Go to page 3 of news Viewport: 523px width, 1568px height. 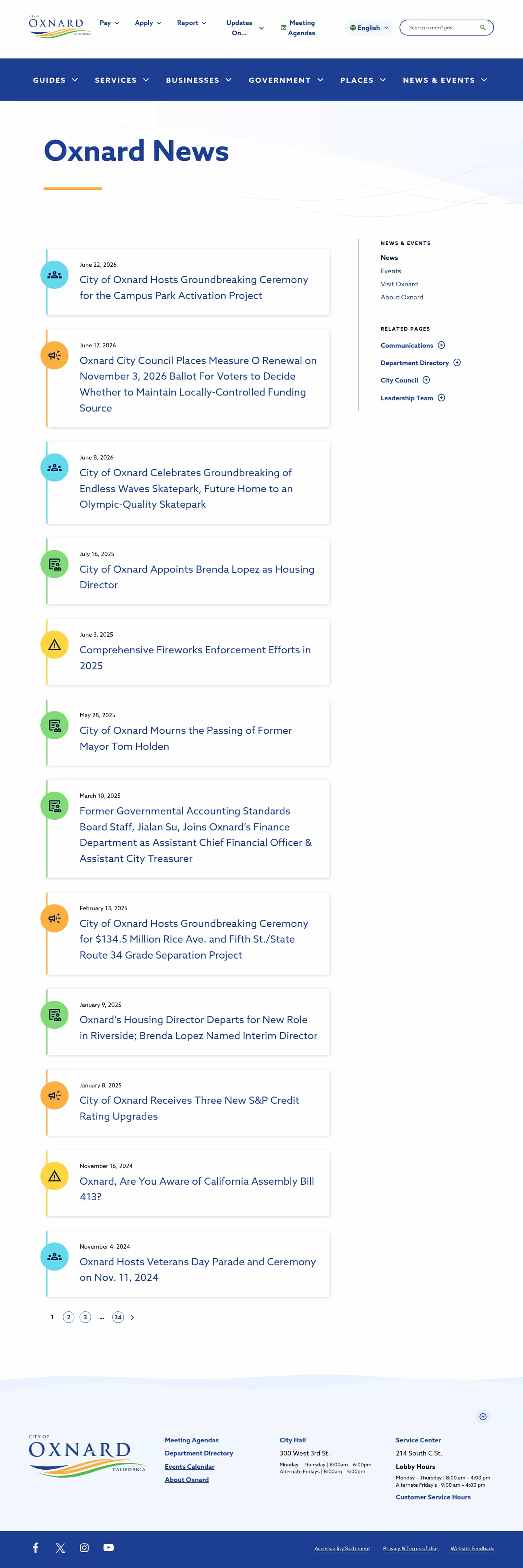(x=85, y=1318)
